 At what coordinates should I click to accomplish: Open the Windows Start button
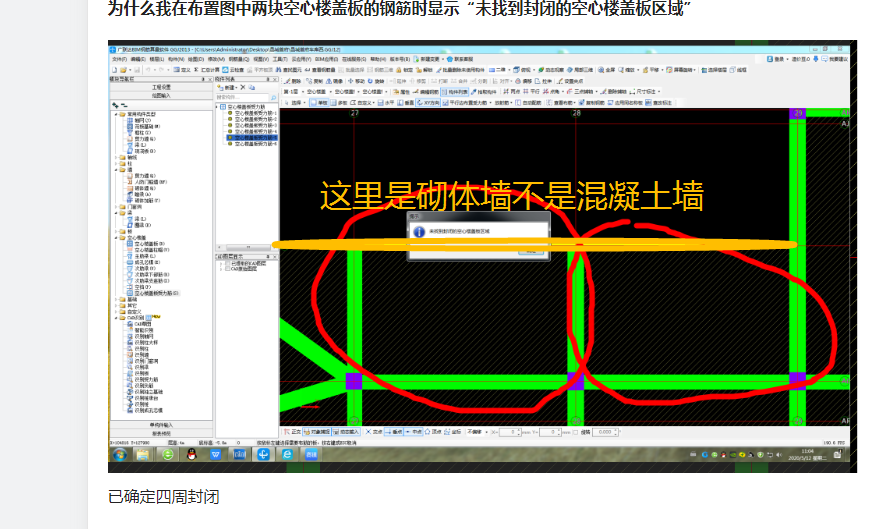coord(120,455)
